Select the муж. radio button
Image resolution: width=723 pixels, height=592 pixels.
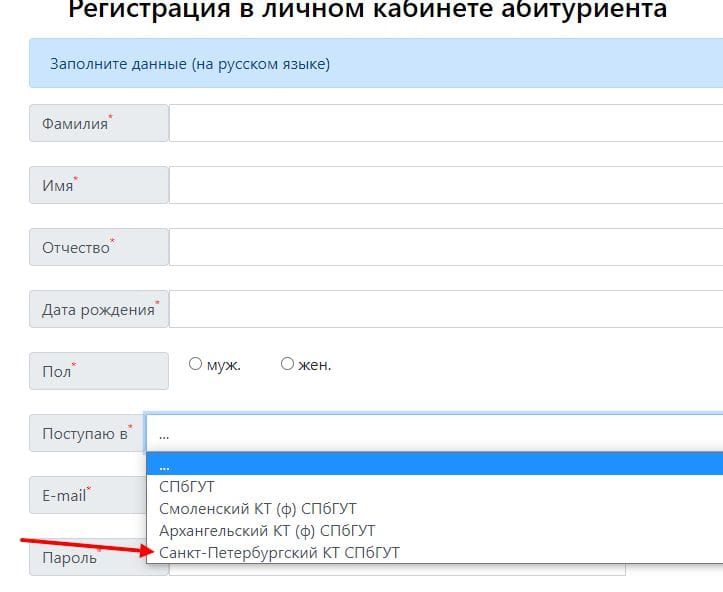click(x=196, y=365)
